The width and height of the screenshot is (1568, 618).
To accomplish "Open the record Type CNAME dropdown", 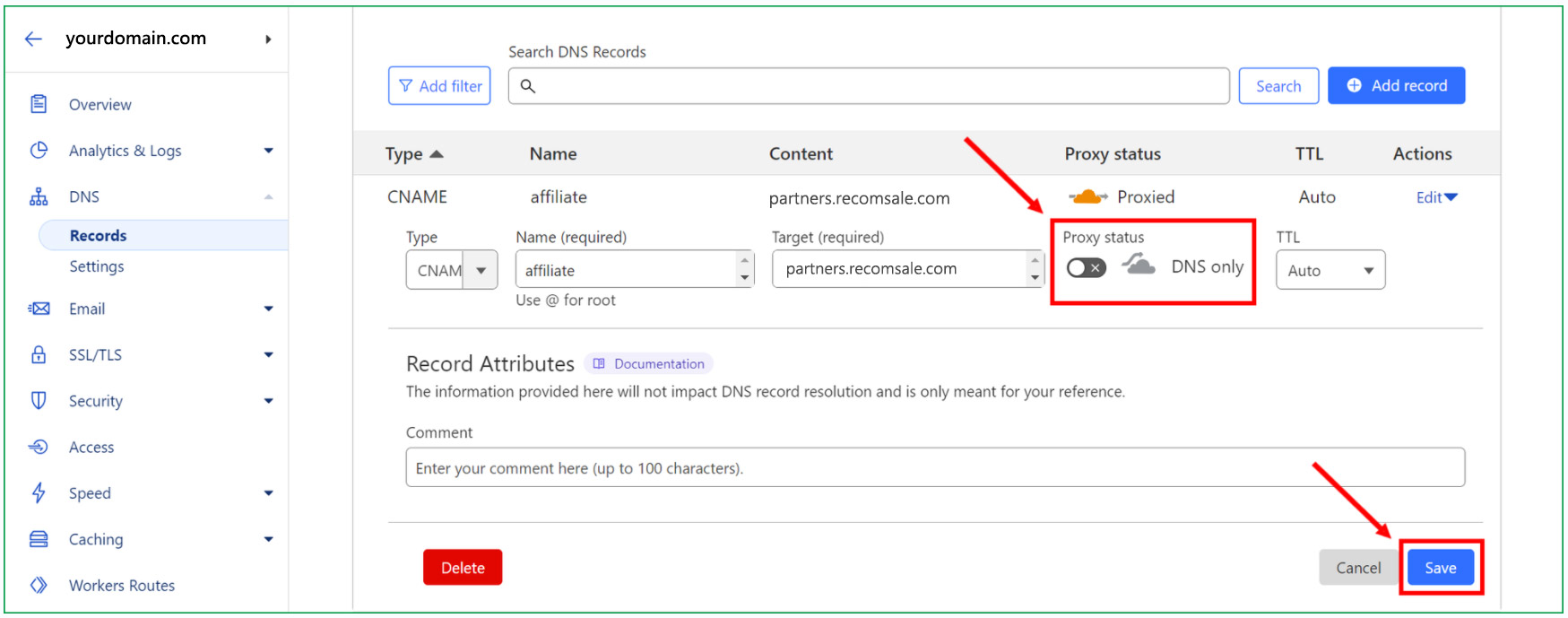I will point(451,270).
